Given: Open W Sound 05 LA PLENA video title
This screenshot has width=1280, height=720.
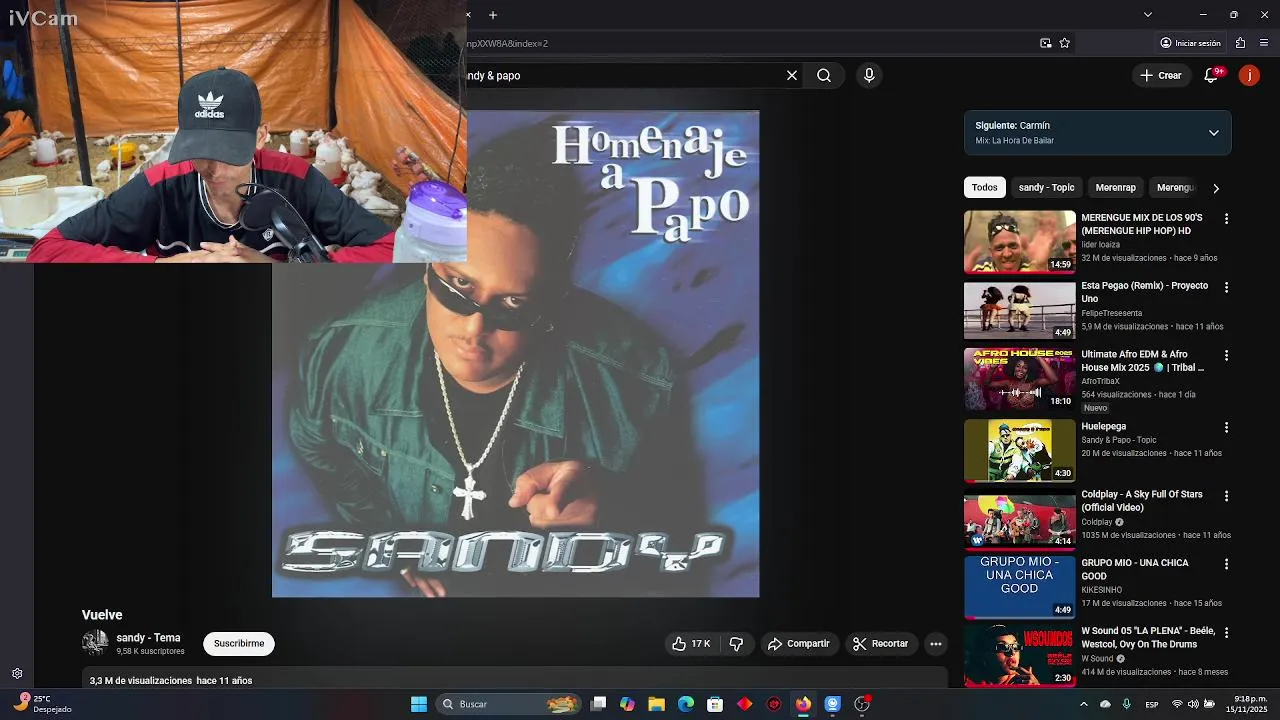Looking at the screenshot, I should pos(1147,638).
